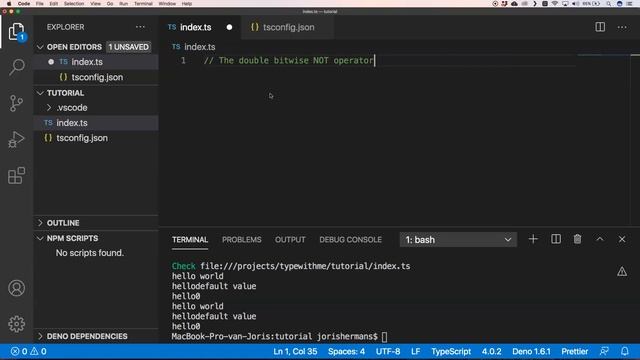The height and width of the screenshot is (360, 640).
Task: Kill terminal with trash icon
Action: point(577,239)
